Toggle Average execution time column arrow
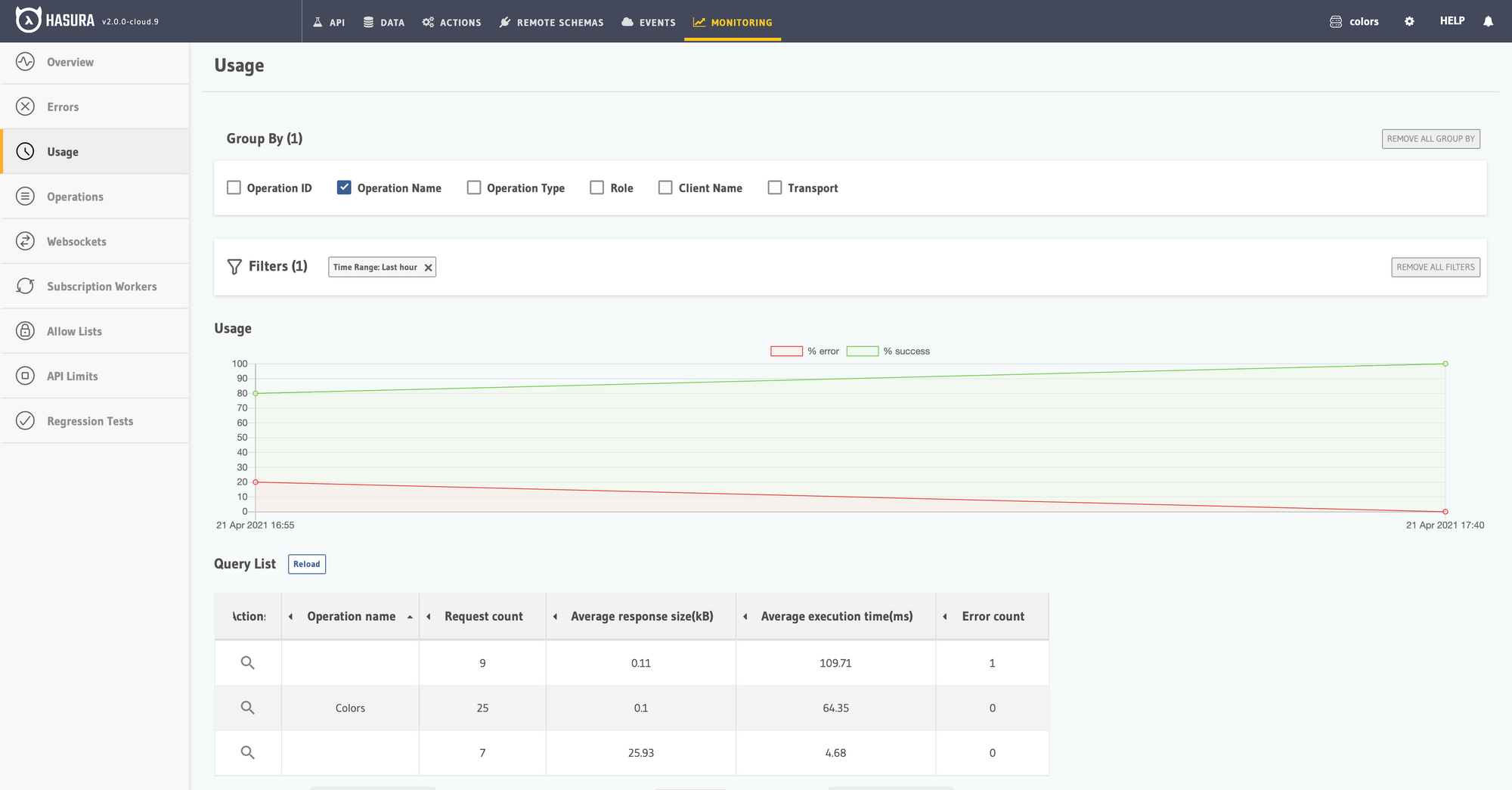The image size is (1512, 790). (745, 617)
